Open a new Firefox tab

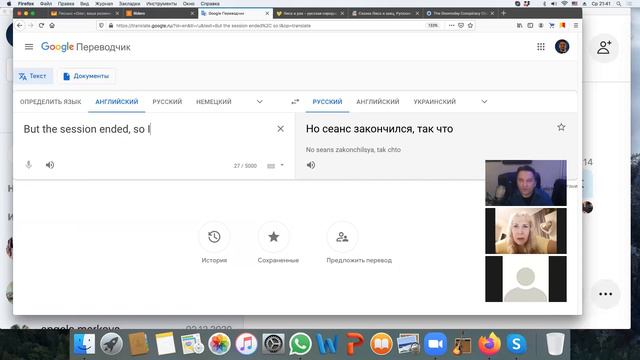pos(503,13)
